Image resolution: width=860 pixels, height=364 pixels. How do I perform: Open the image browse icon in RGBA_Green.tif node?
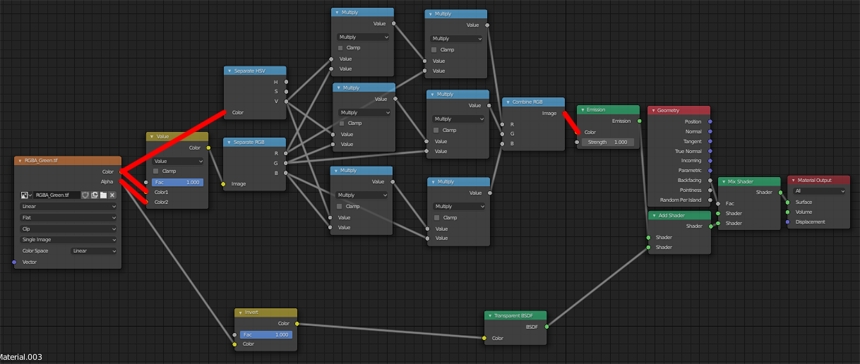click(26, 195)
